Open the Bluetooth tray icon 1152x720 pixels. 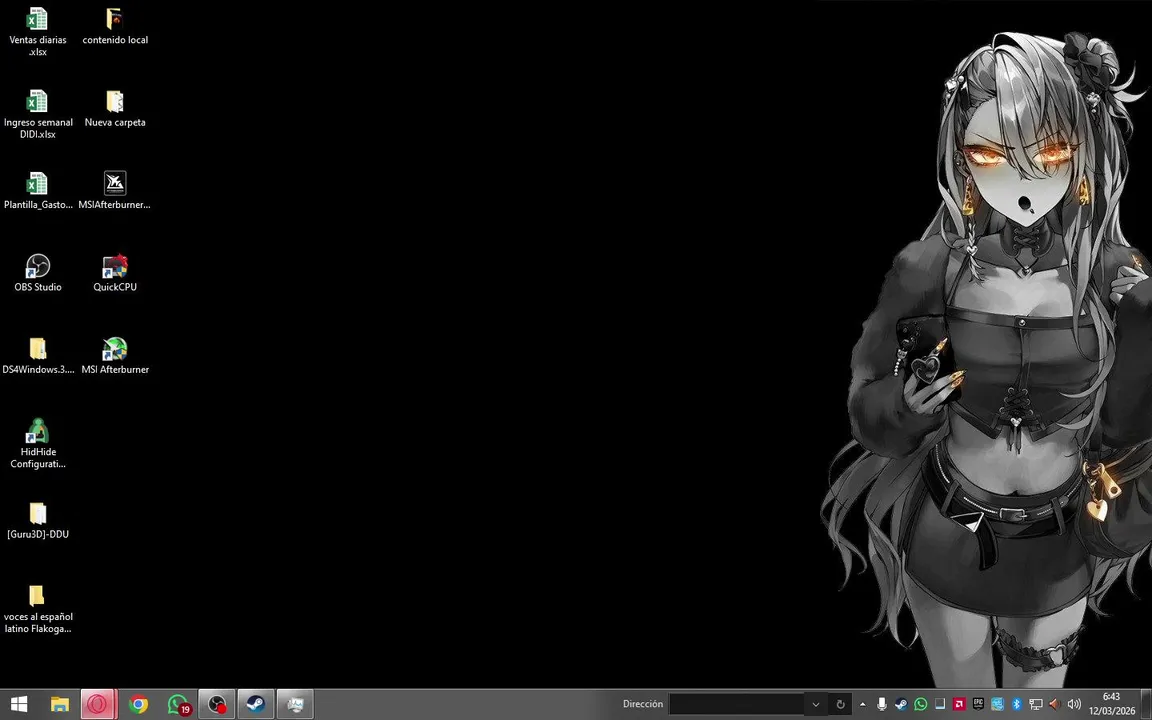1017,704
